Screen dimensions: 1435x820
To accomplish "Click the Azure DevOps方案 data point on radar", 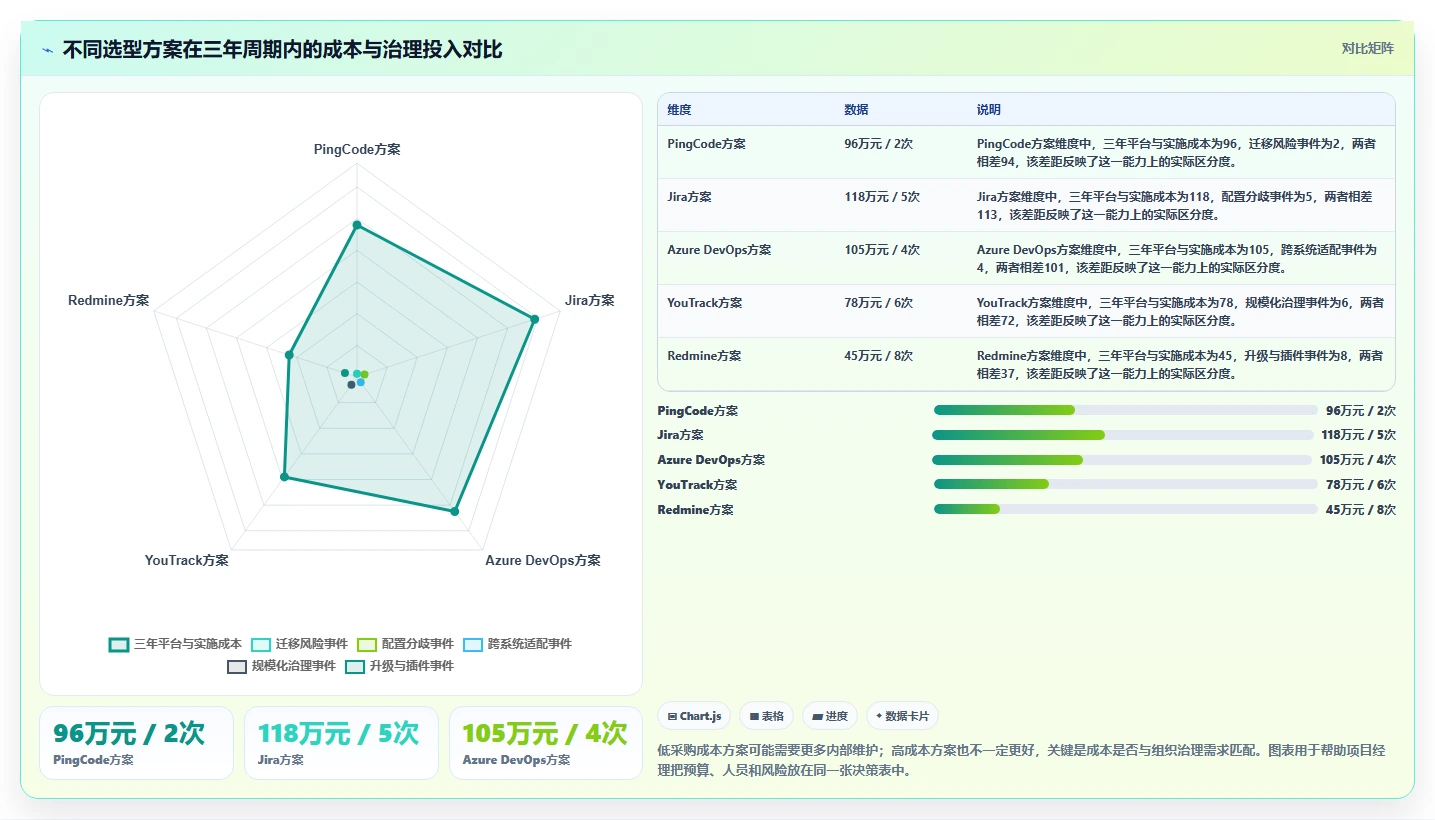I will (x=454, y=511).
